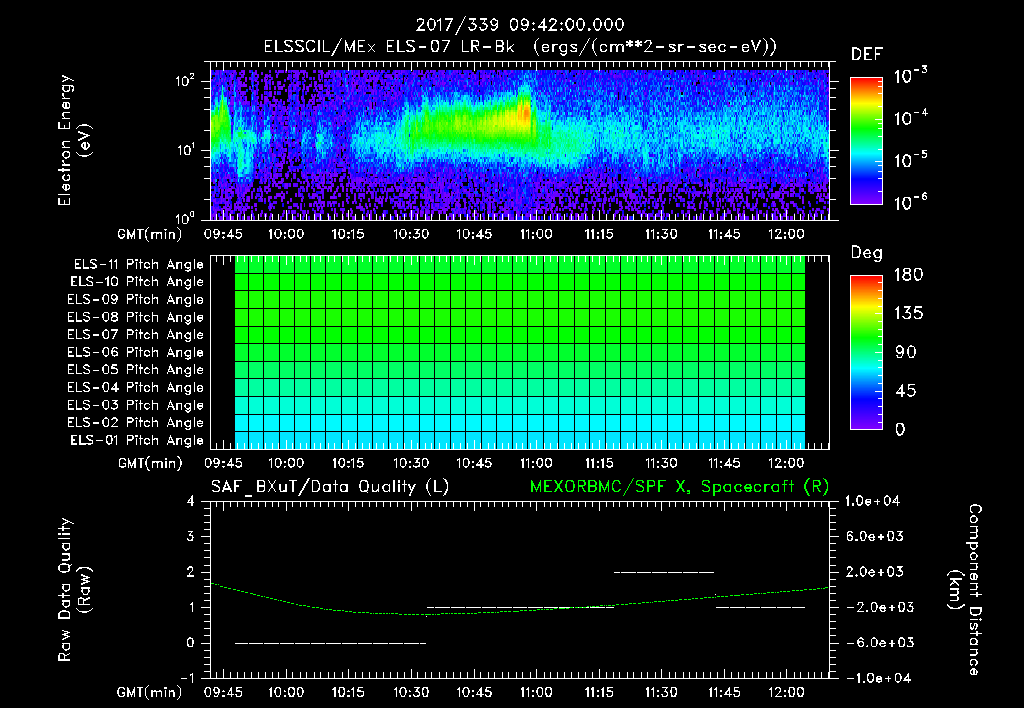The image size is (1024, 708).
Task: Click the 1.0e+04 right axis value
Action: 872,501
